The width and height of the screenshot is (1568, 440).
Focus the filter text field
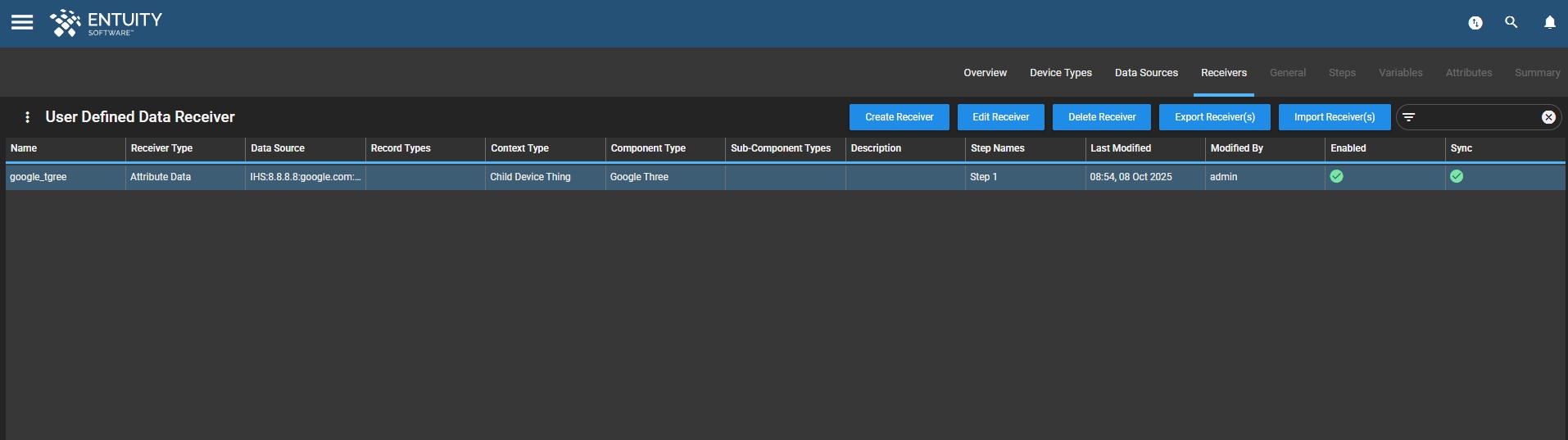tap(1479, 117)
